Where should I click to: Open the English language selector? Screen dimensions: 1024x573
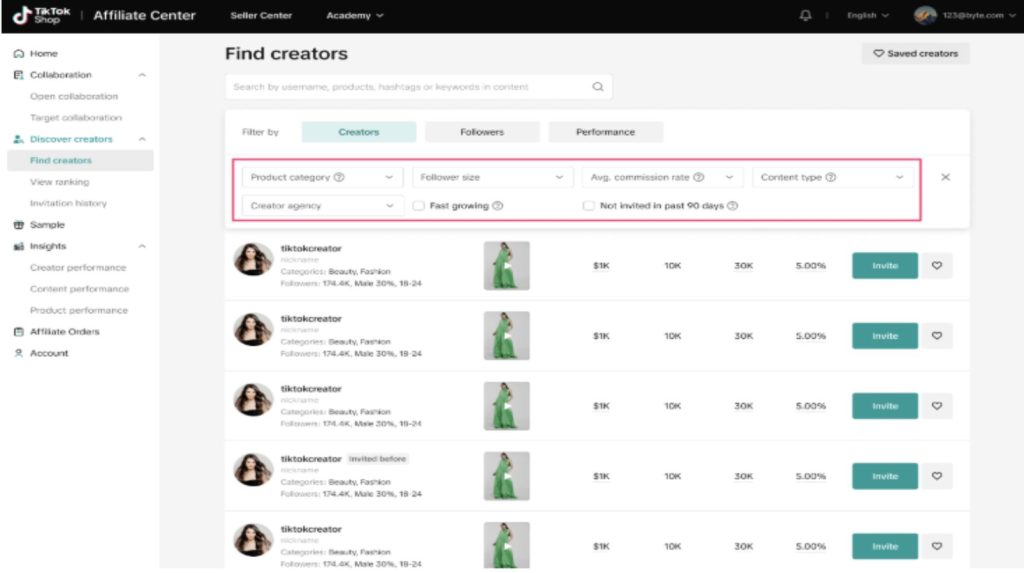coord(867,16)
